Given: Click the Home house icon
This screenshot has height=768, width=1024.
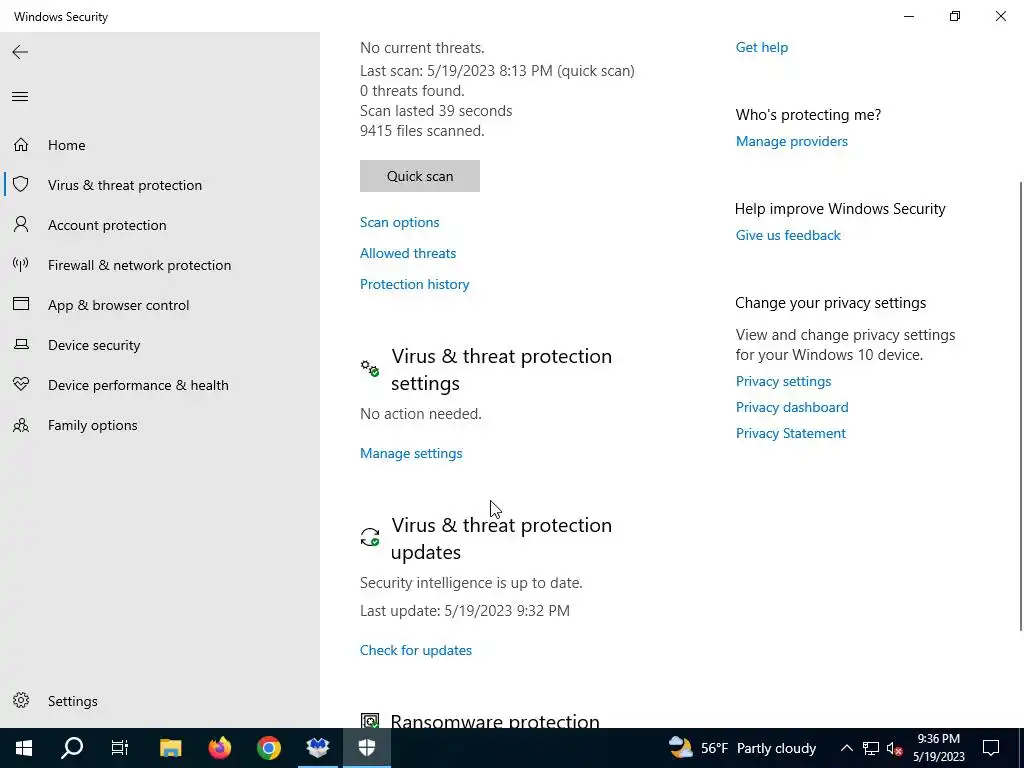Looking at the screenshot, I should point(21,144).
